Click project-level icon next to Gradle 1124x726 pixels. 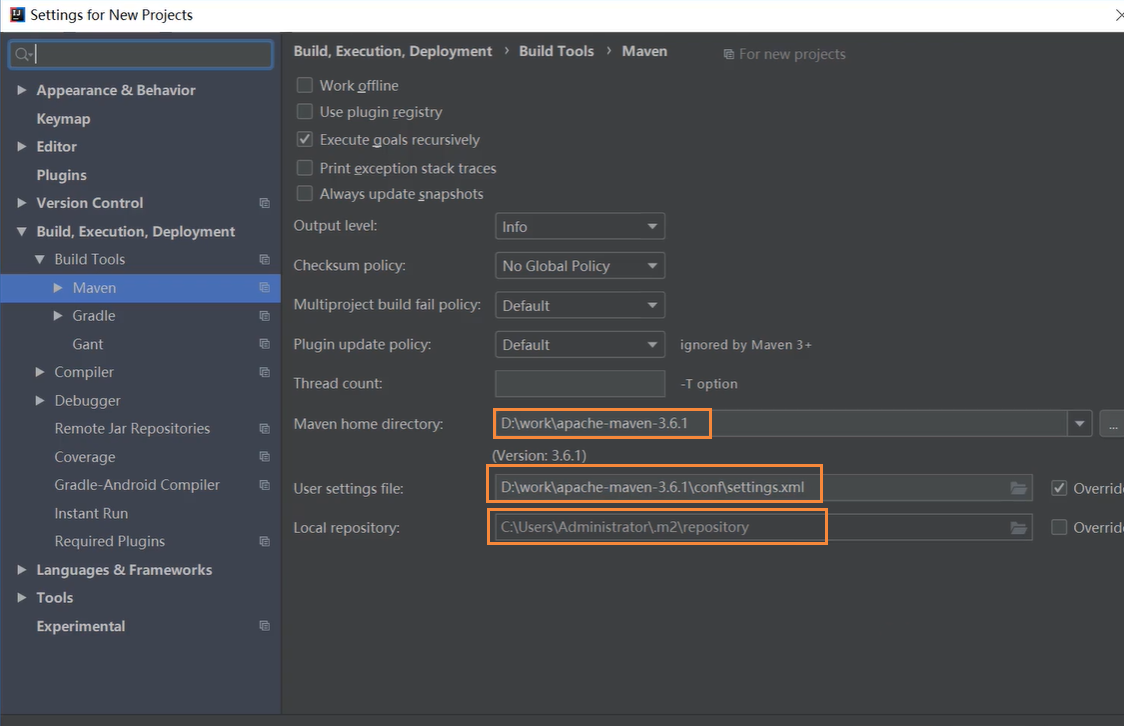pyautogui.click(x=265, y=316)
